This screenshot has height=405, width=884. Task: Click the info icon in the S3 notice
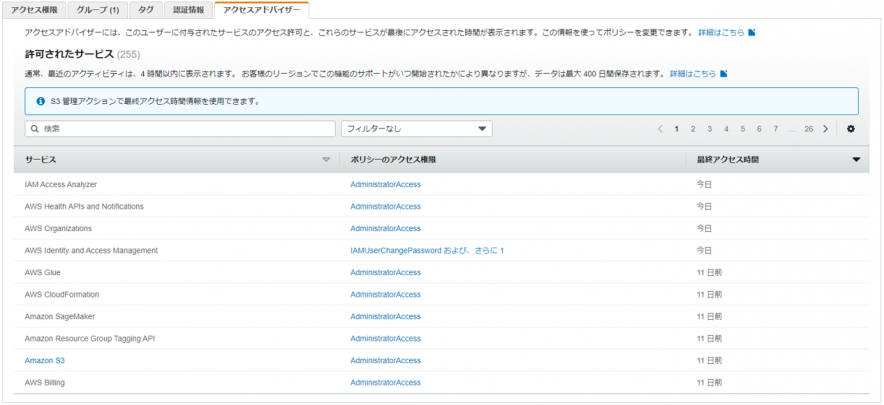click(x=41, y=102)
